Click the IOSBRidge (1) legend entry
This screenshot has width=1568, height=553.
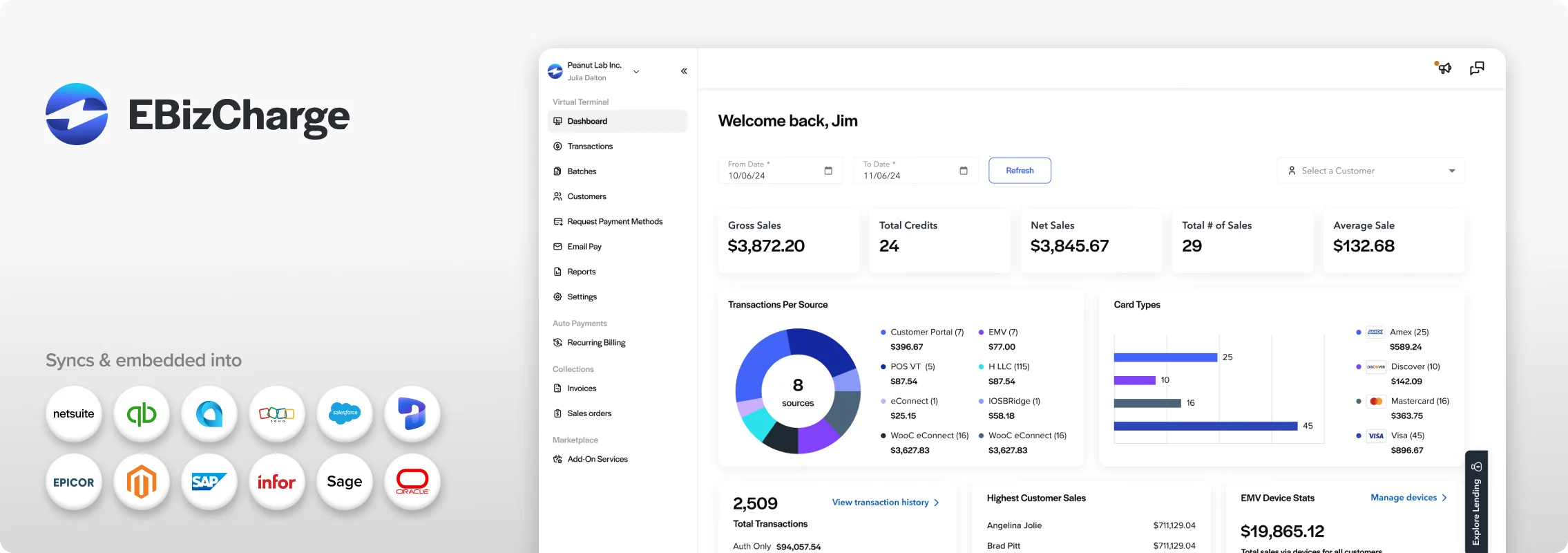click(1009, 409)
